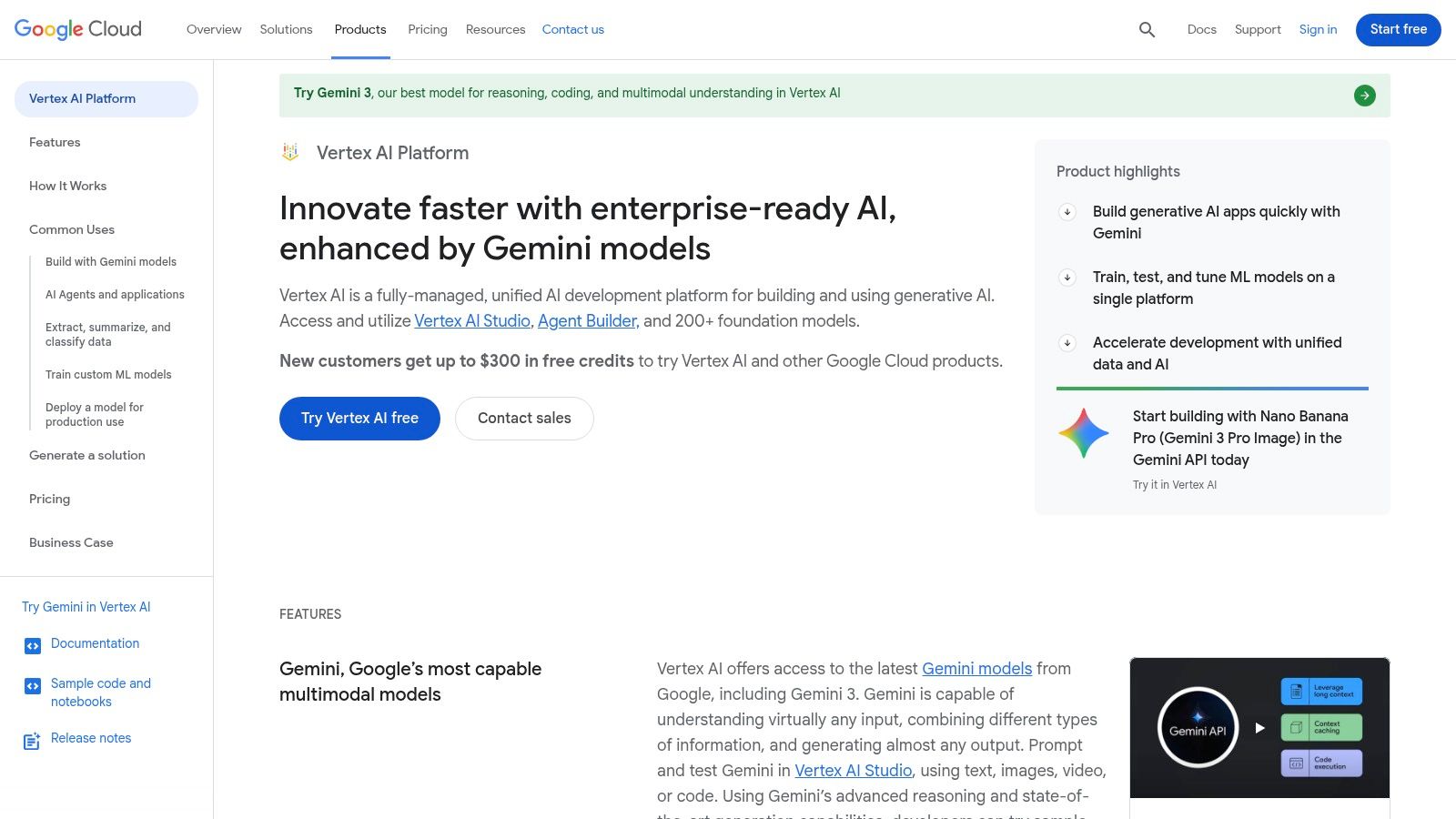
Task: Expand 'Train, test, and tune ML models' highlight
Action: pyautogui.click(x=1067, y=278)
